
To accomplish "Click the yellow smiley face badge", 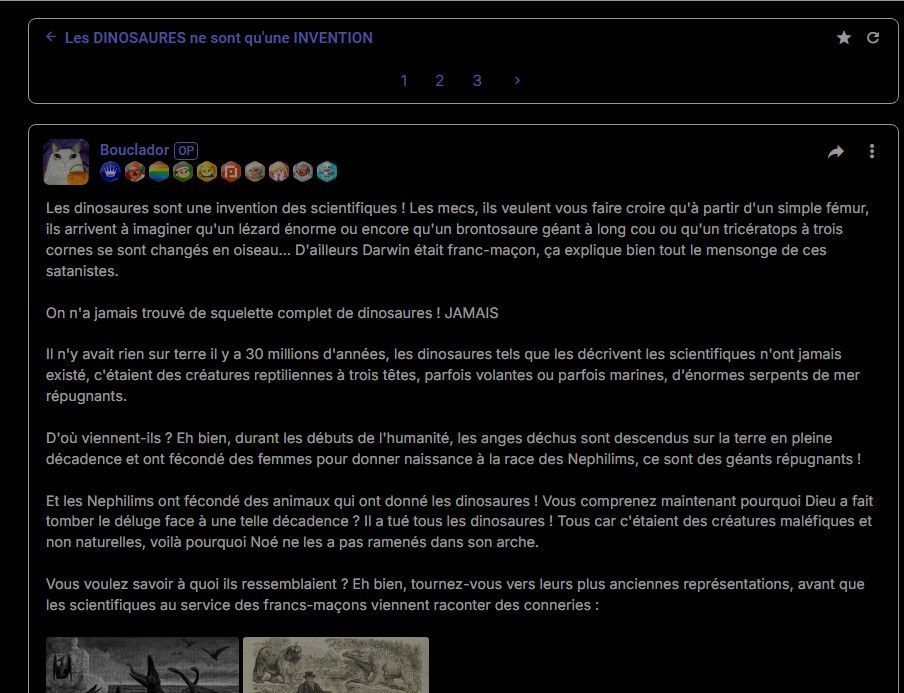I will [206, 172].
